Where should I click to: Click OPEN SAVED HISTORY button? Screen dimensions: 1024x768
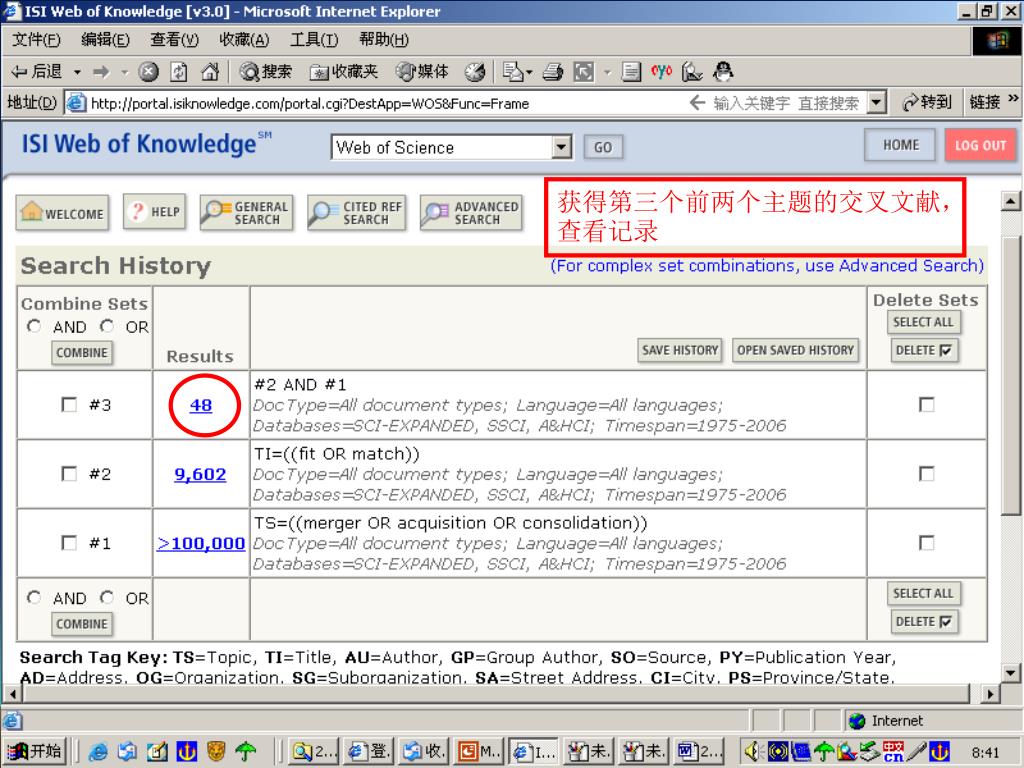pos(795,350)
